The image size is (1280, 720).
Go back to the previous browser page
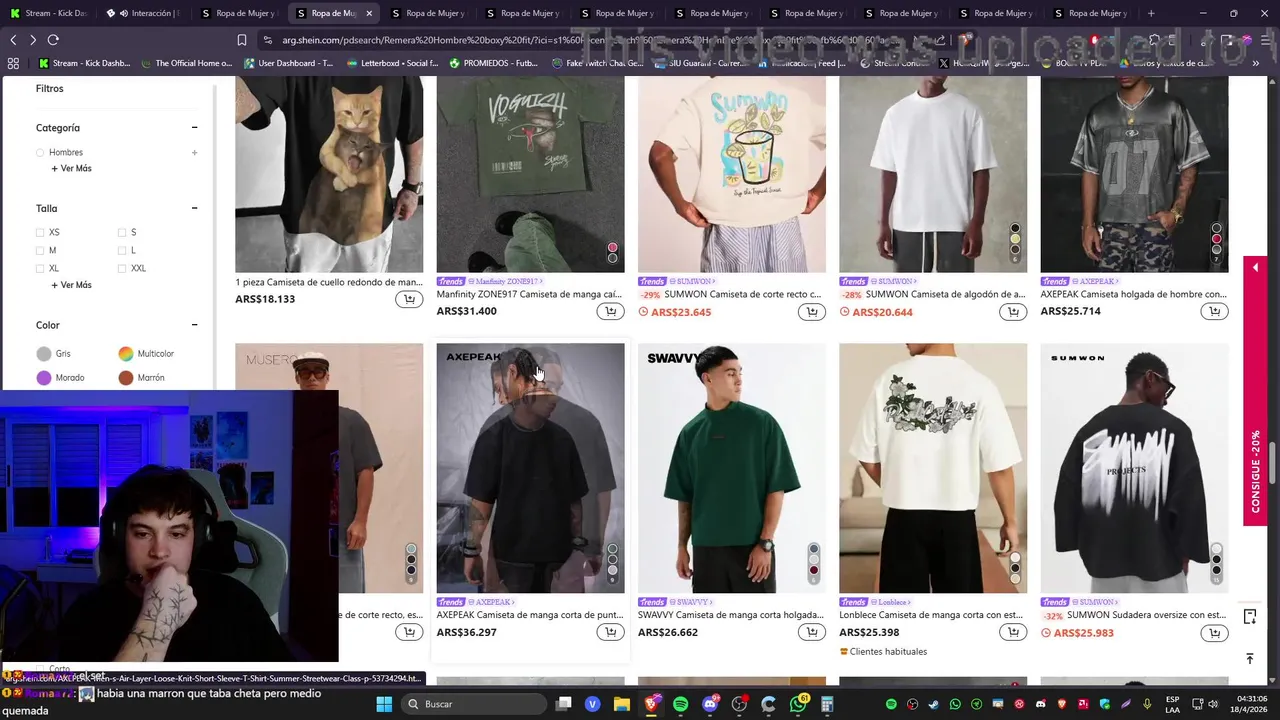click(13, 40)
